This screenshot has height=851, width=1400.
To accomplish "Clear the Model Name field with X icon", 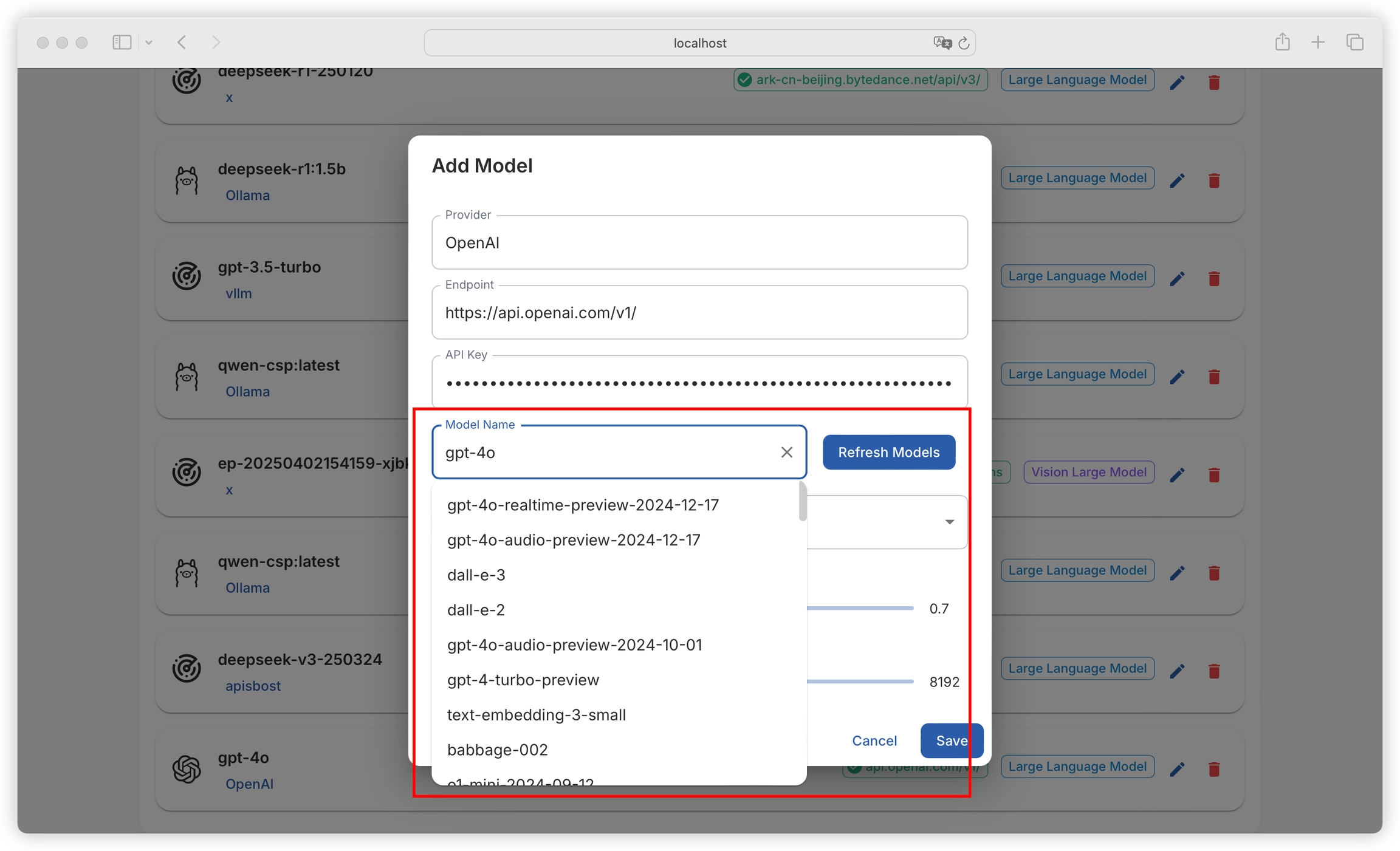I will pos(786,452).
